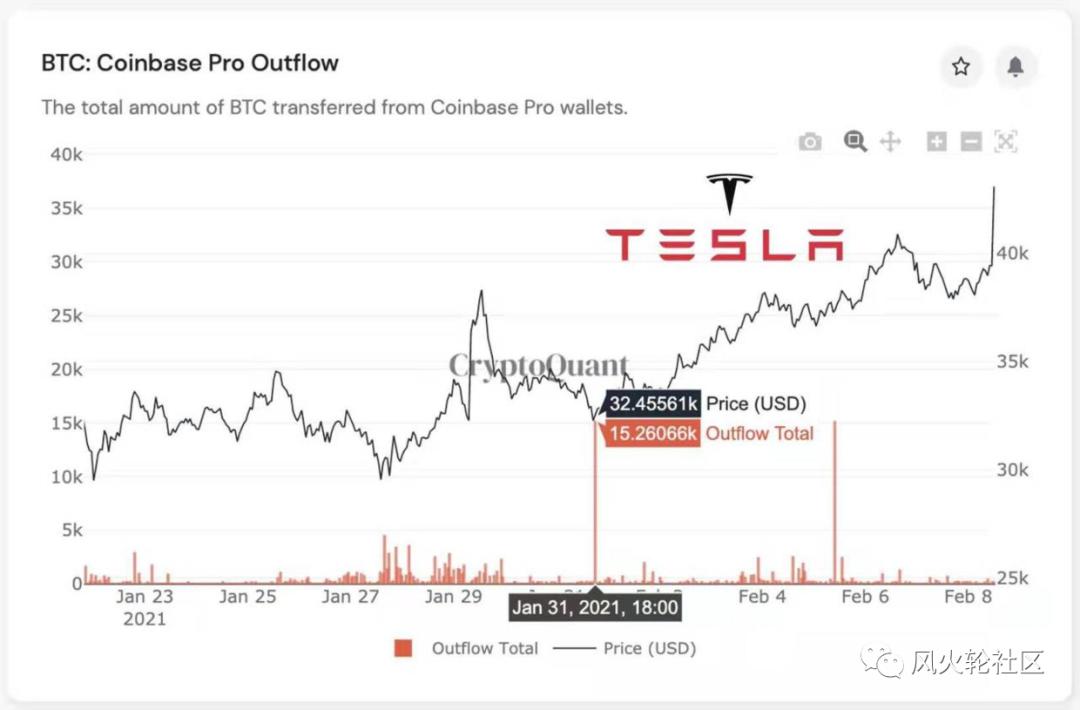This screenshot has width=1080, height=710.
Task: Select the magnifier box-zoom tool
Action: [x=855, y=142]
